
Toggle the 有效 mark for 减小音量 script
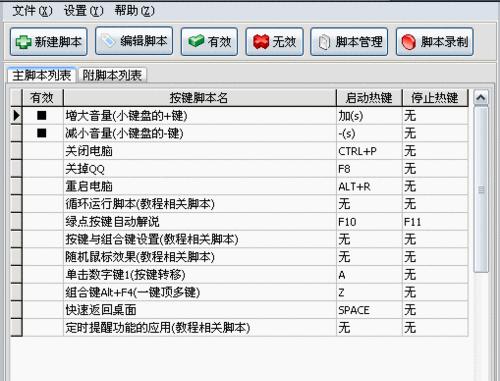42,133
